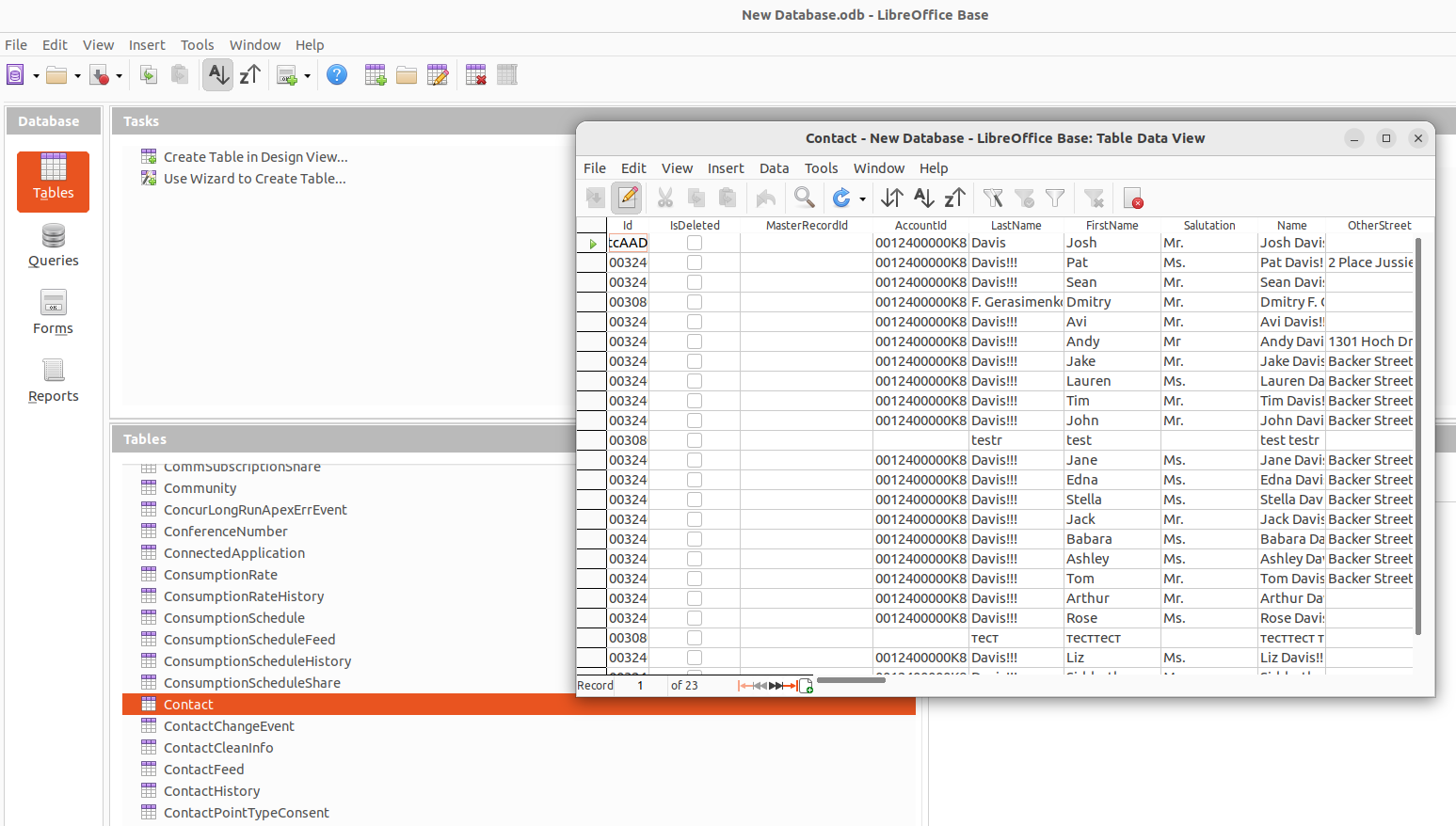Click the record number input field

[640, 686]
